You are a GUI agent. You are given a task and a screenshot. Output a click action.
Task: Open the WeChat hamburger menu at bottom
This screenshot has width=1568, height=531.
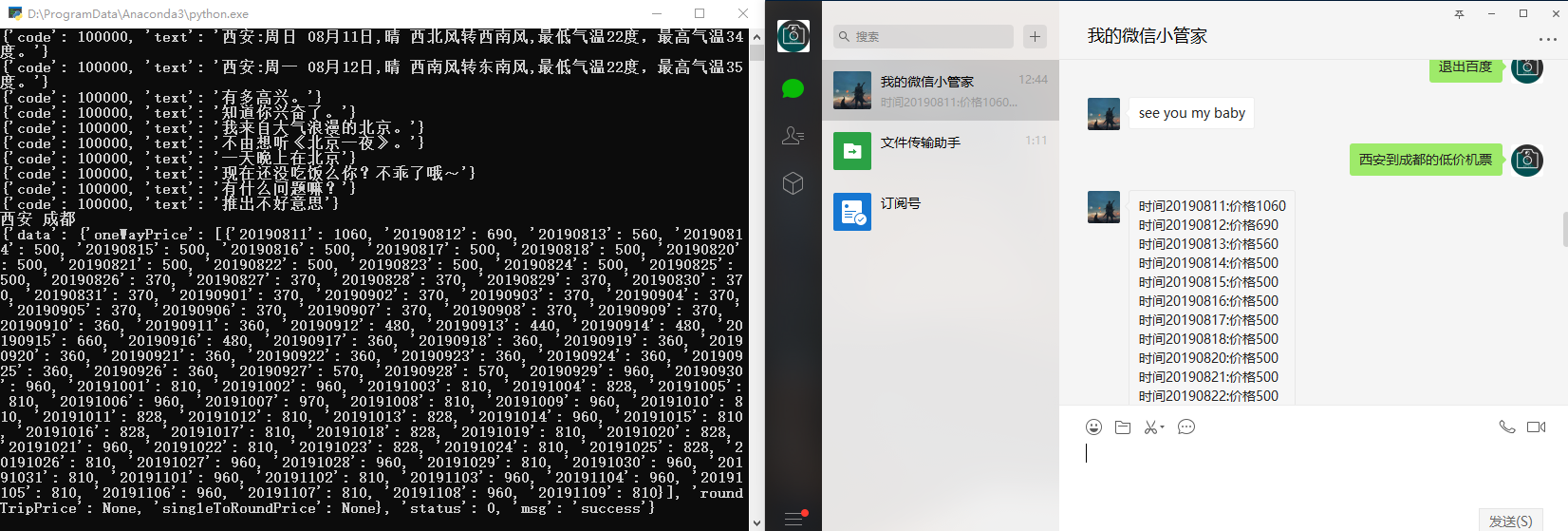[x=794, y=519]
